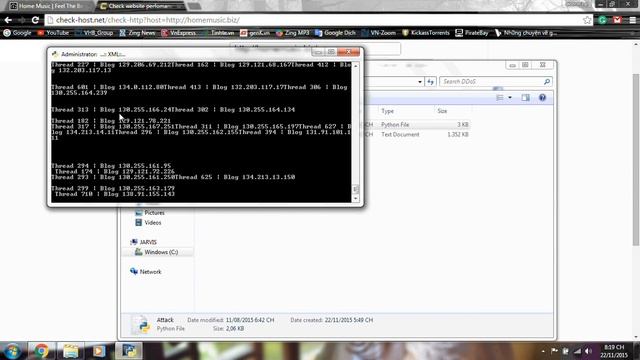Open the Zing News bookmark
The width and height of the screenshot is (640, 360).
click(x=137, y=33)
